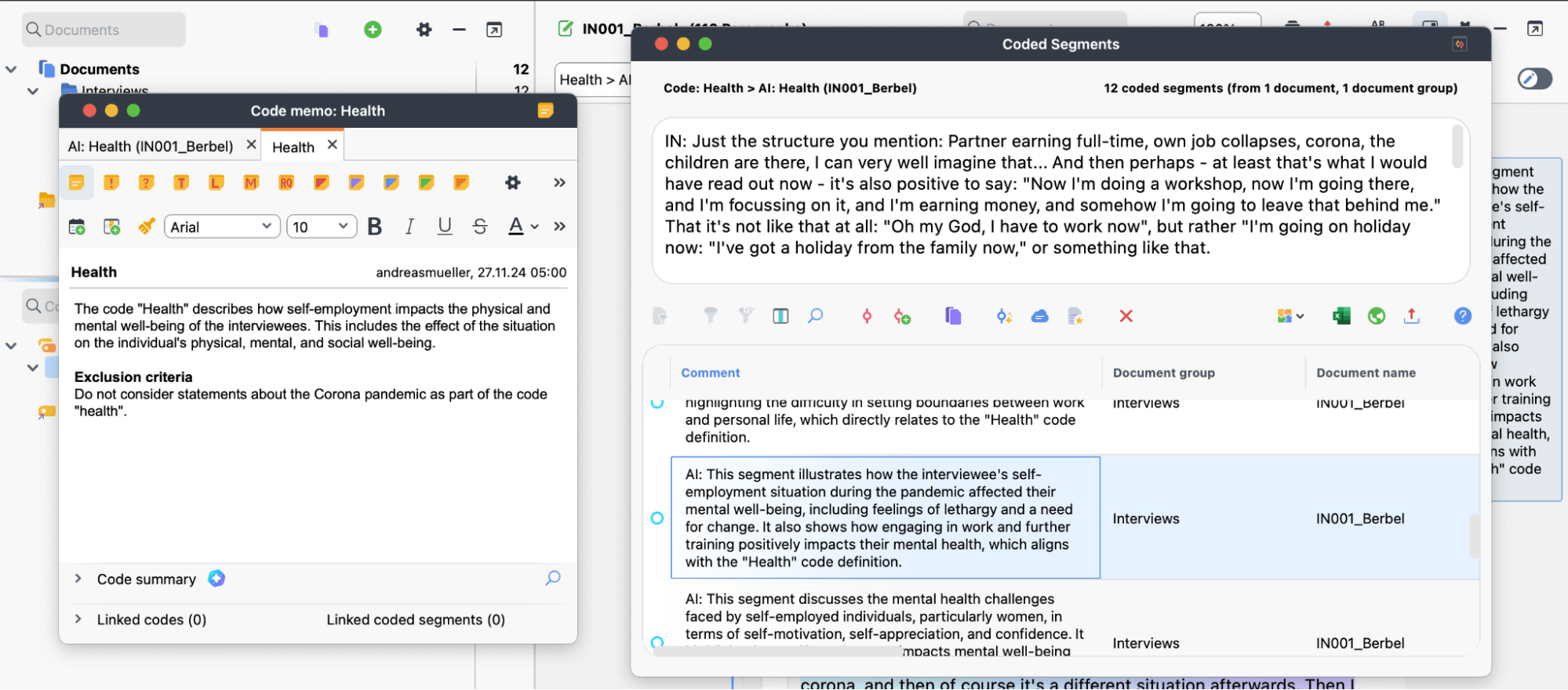Screen dimensions: 1568x690
Task: Switch to the AI: Health (IN001_Berbel) tab
Action: click(151, 147)
